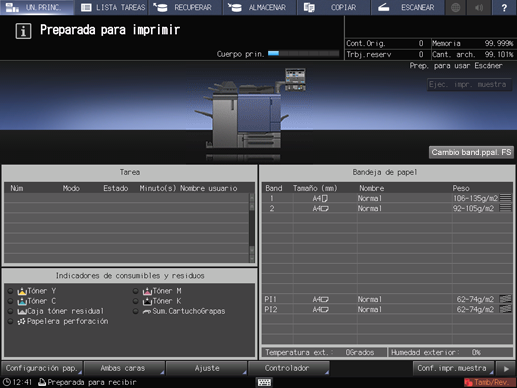Click the paper level icon for PI1
Viewport: 517px width, 388px height.
(505, 299)
